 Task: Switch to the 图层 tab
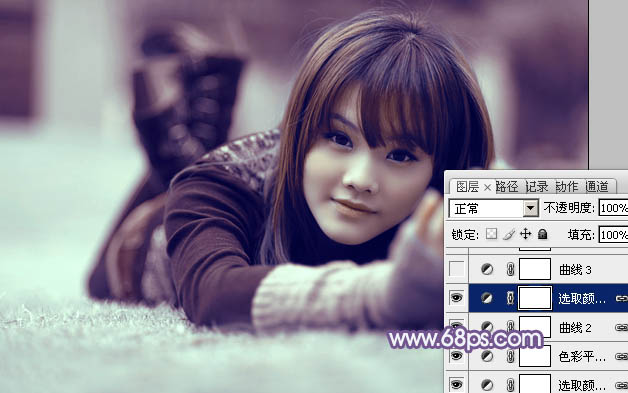[x=467, y=187]
